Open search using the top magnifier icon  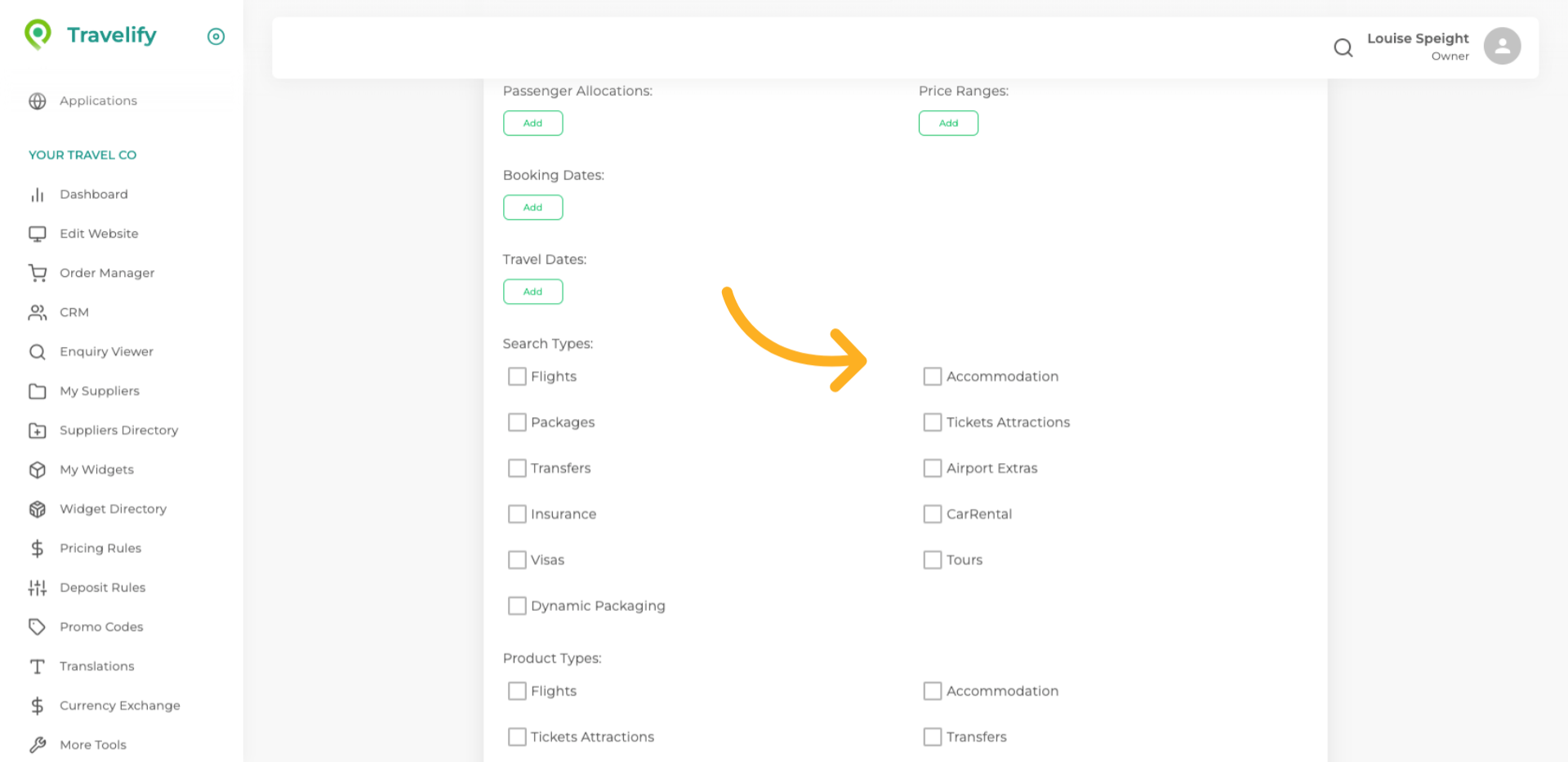pos(1343,47)
